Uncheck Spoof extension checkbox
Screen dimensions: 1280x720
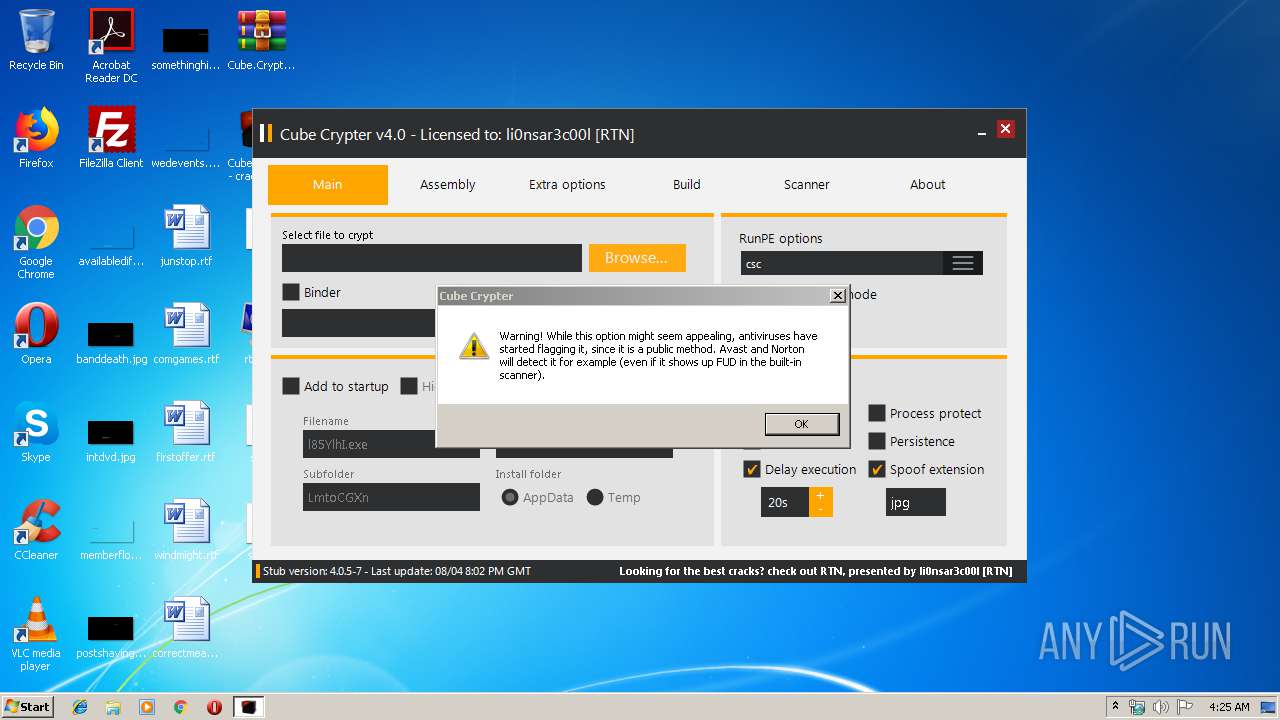877,469
